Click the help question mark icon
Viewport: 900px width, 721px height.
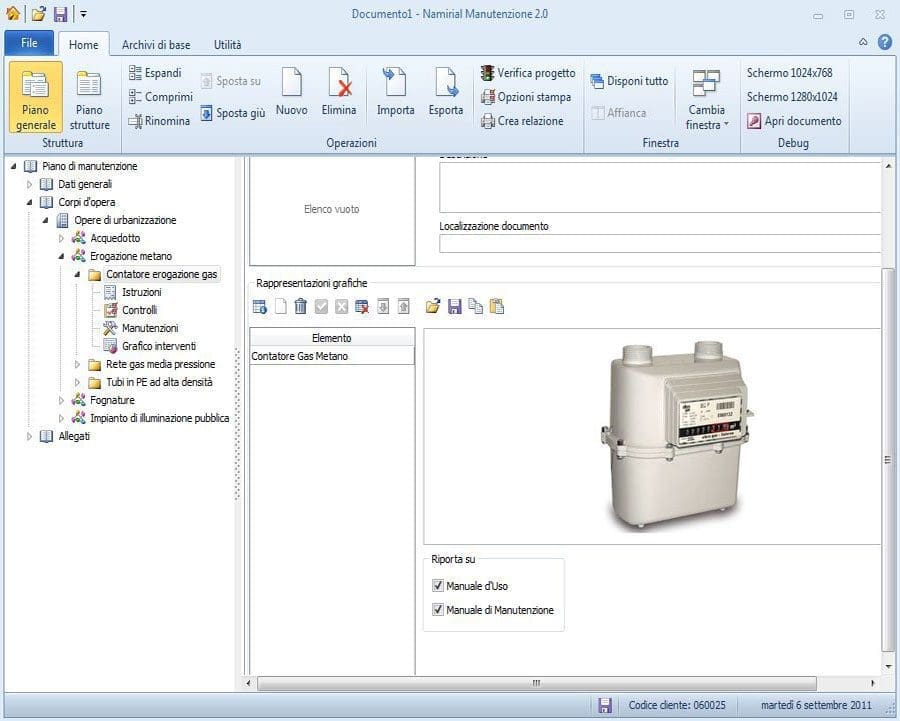(884, 42)
